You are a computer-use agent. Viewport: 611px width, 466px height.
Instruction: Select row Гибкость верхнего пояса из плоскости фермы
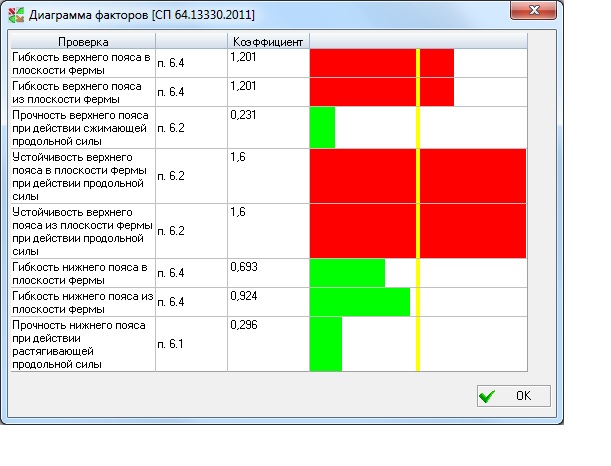pyautogui.click(x=82, y=92)
